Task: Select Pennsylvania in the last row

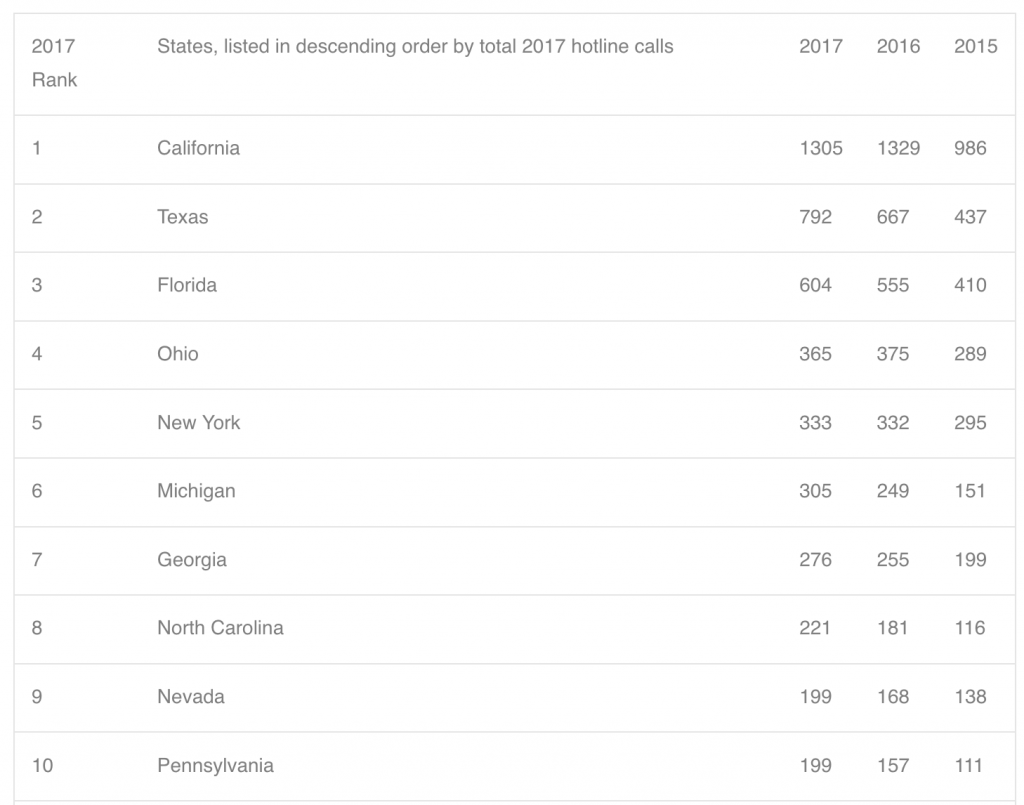Action: (x=216, y=765)
